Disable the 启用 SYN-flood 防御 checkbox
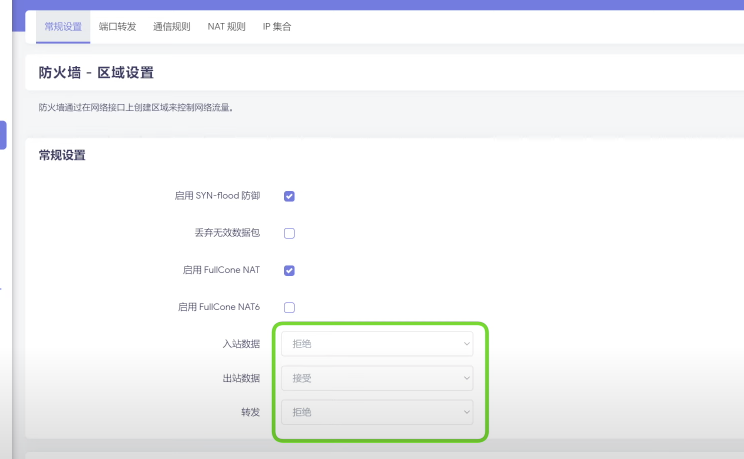744x459 pixels. click(289, 196)
